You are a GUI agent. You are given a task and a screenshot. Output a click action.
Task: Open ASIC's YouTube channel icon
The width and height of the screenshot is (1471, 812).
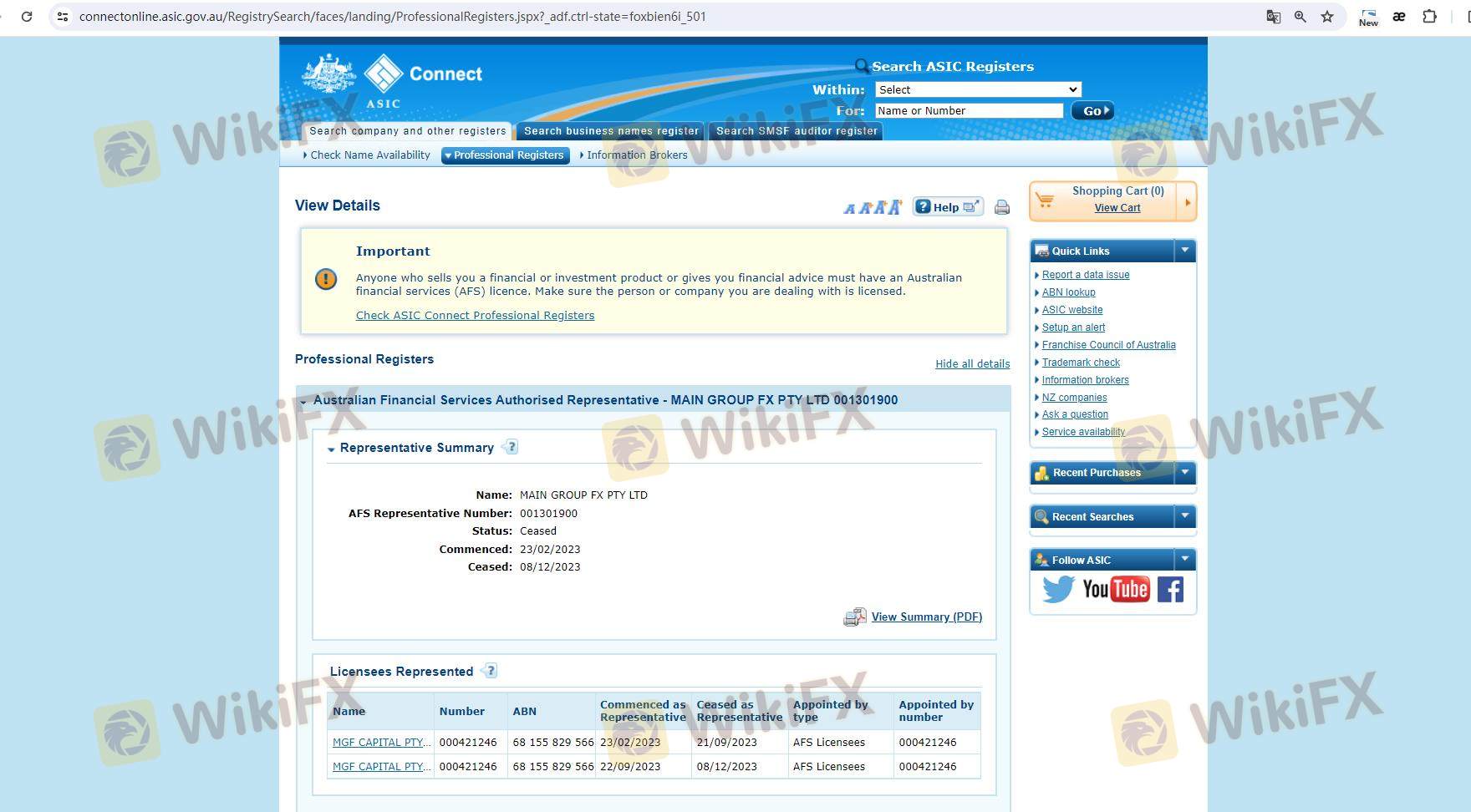coord(1116,590)
